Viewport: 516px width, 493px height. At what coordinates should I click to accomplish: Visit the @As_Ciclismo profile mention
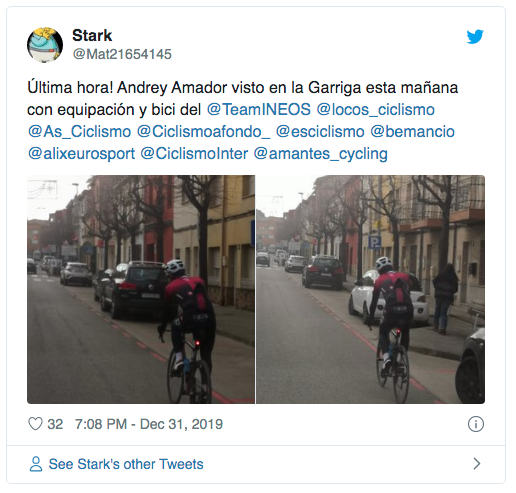79,132
